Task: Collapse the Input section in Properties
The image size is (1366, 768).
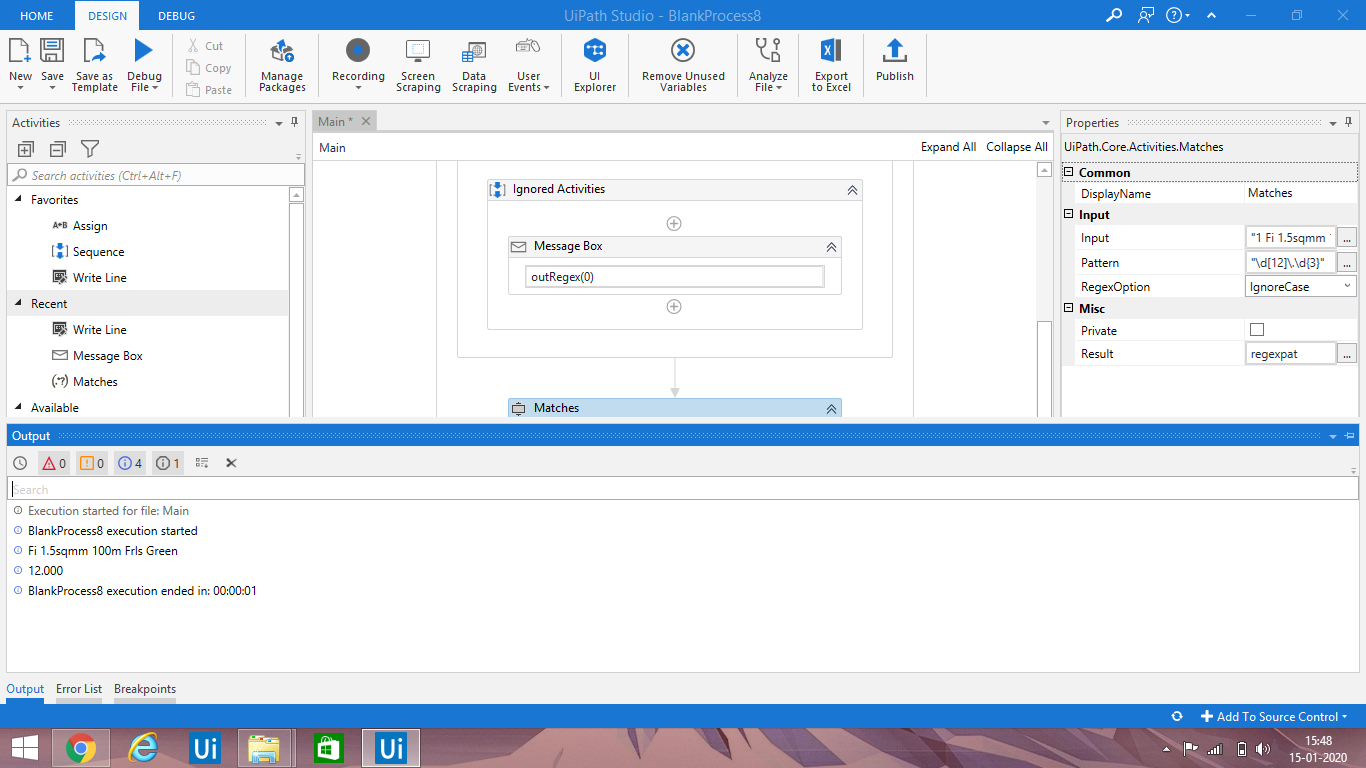Action: pyautogui.click(x=1069, y=215)
